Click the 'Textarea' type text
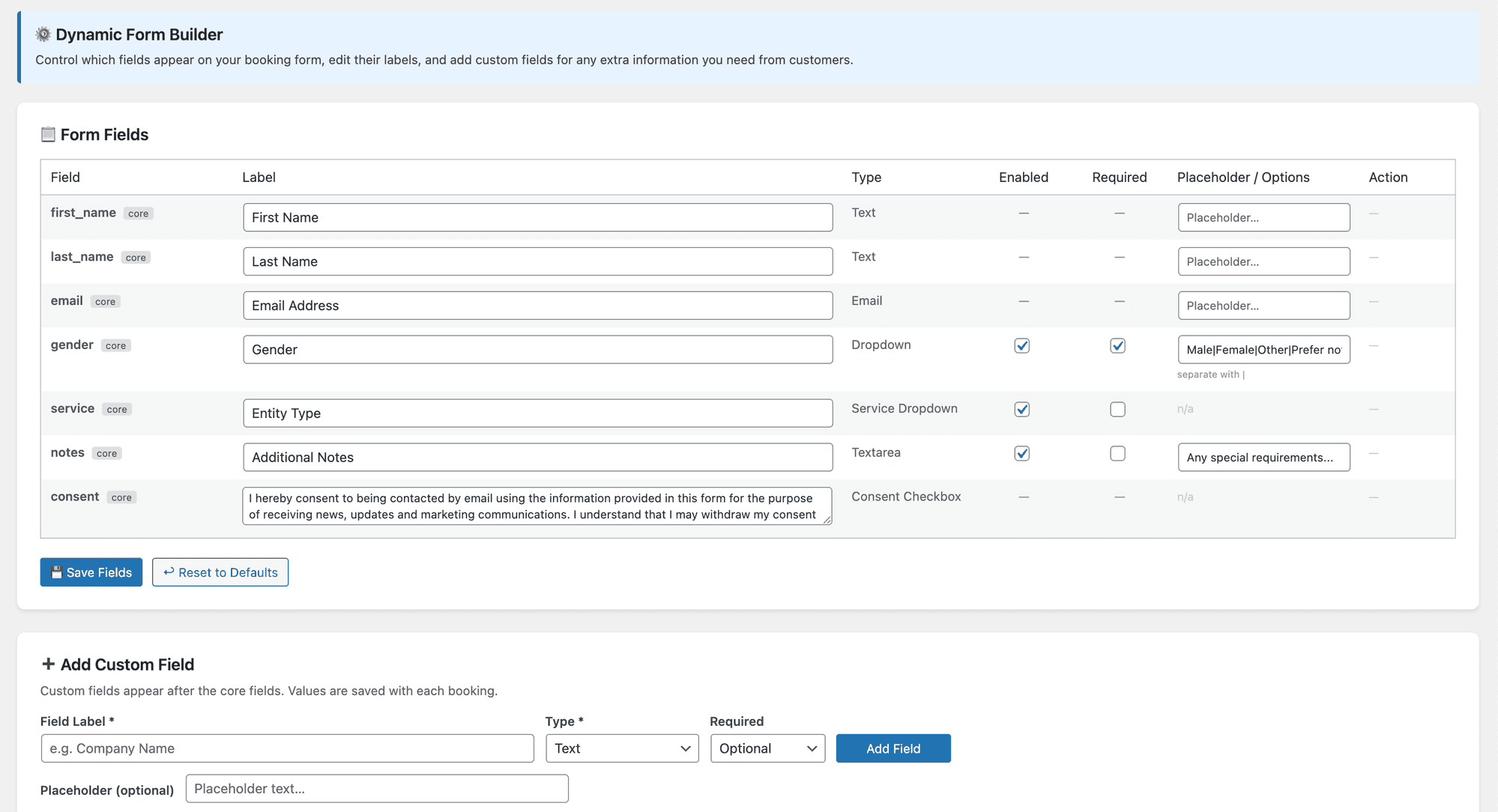The width and height of the screenshot is (1498, 812). (x=876, y=452)
